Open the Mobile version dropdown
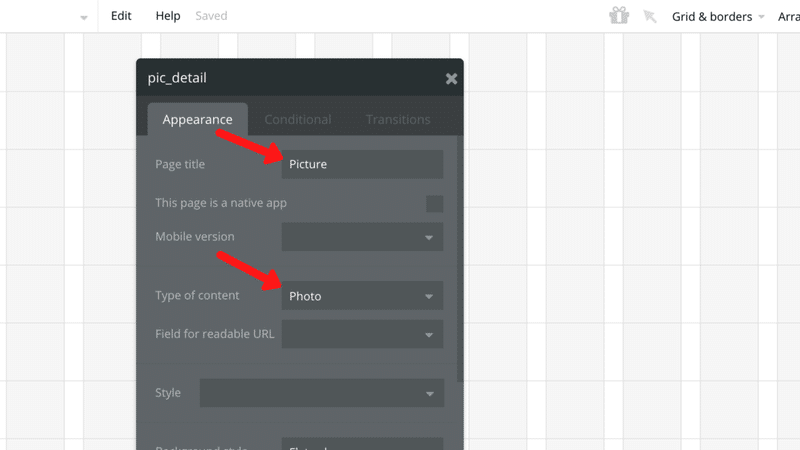This screenshot has width=800, height=450. click(362, 237)
